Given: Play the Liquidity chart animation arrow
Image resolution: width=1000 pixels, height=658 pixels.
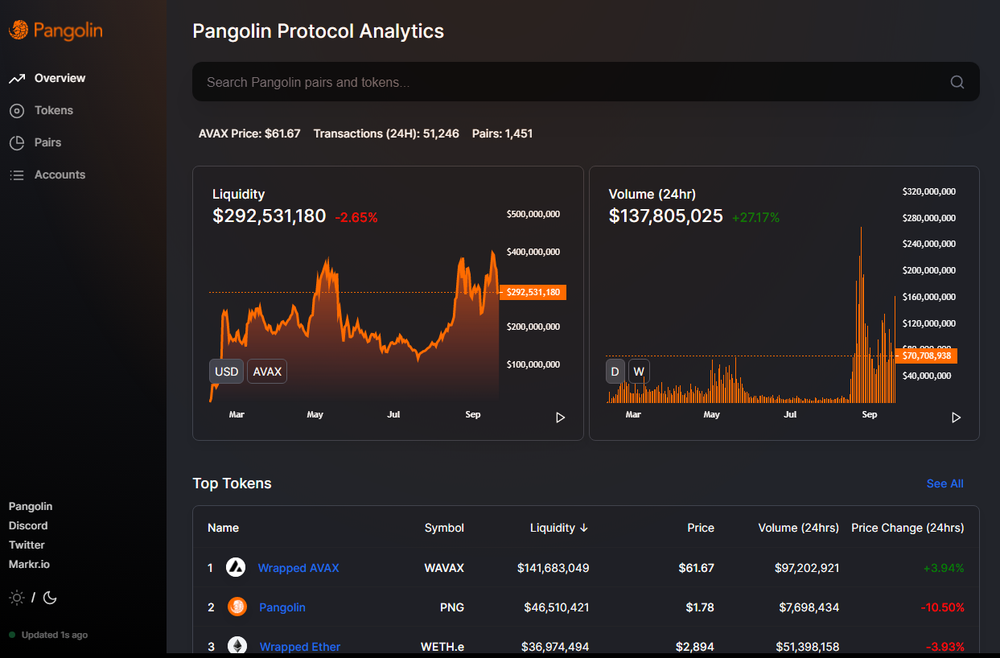Looking at the screenshot, I should click(x=561, y=417).
